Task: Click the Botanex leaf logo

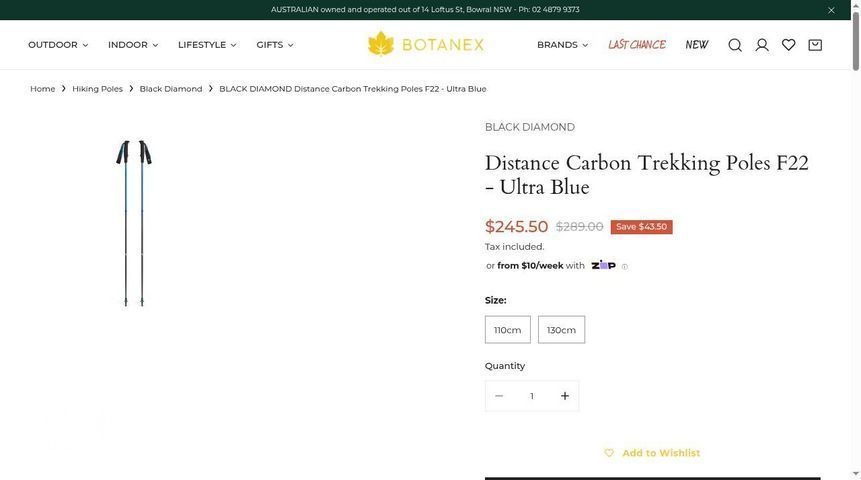Action: tap(426, 44)
